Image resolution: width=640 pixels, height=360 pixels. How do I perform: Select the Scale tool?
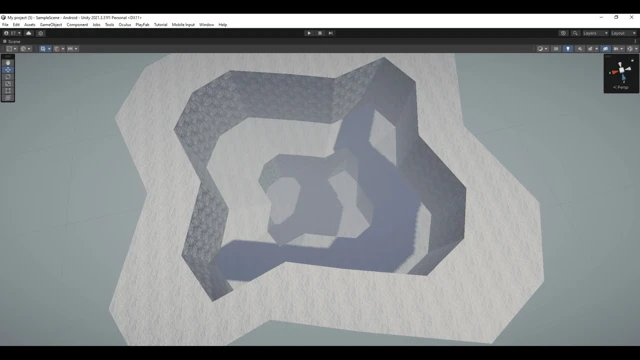[x=8, y=84]
